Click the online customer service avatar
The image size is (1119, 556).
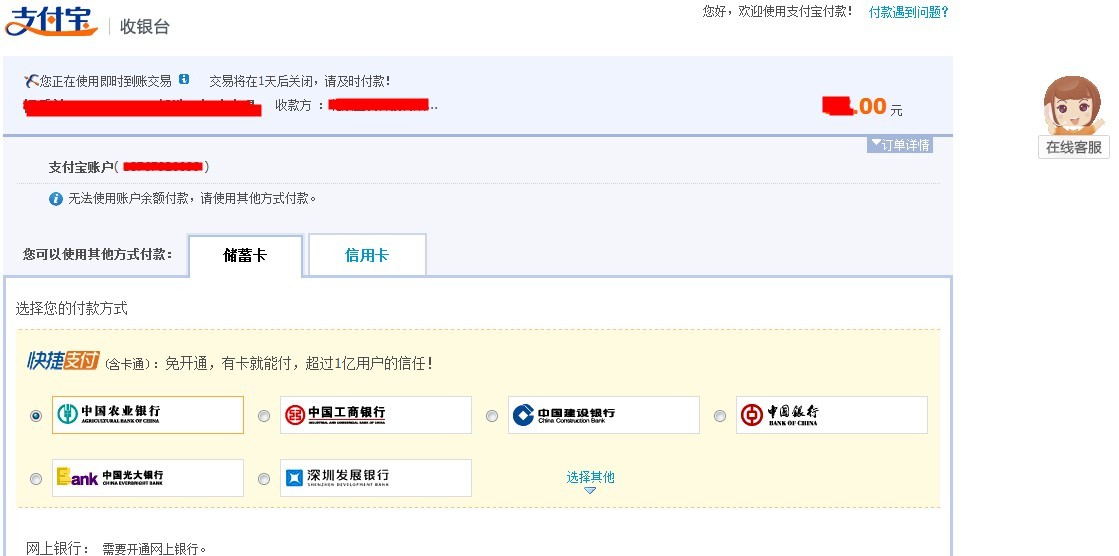pyautogui.click(x=1073, y=106)
